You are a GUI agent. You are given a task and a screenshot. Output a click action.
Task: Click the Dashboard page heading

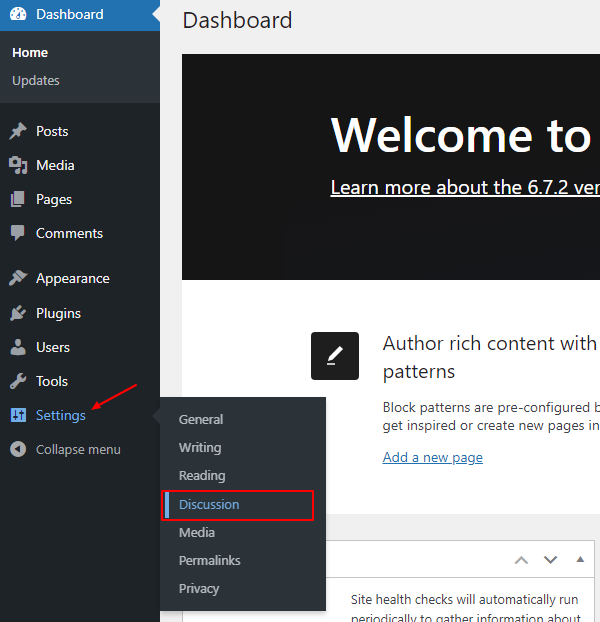click(237, 20)
